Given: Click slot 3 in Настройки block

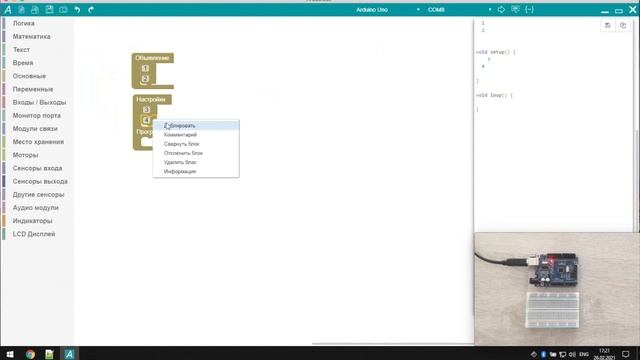Looking at the screenshot, I should [147, 109].
